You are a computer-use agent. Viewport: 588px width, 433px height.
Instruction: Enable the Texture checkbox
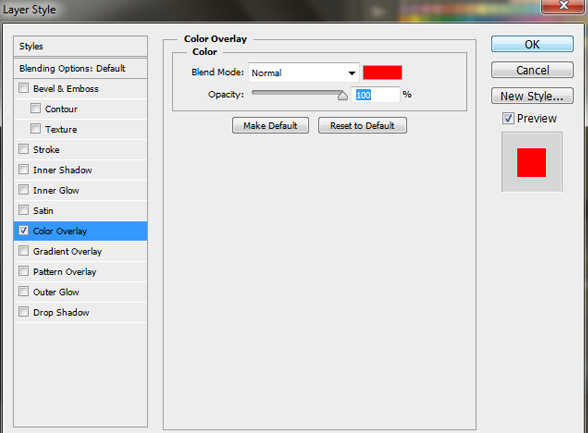(x=35, y=129)
